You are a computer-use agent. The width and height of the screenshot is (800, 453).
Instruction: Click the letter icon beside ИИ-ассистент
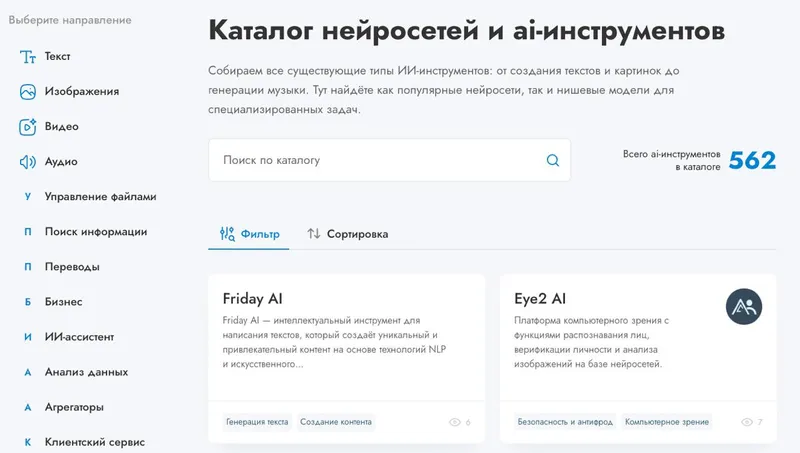(28, 337)
